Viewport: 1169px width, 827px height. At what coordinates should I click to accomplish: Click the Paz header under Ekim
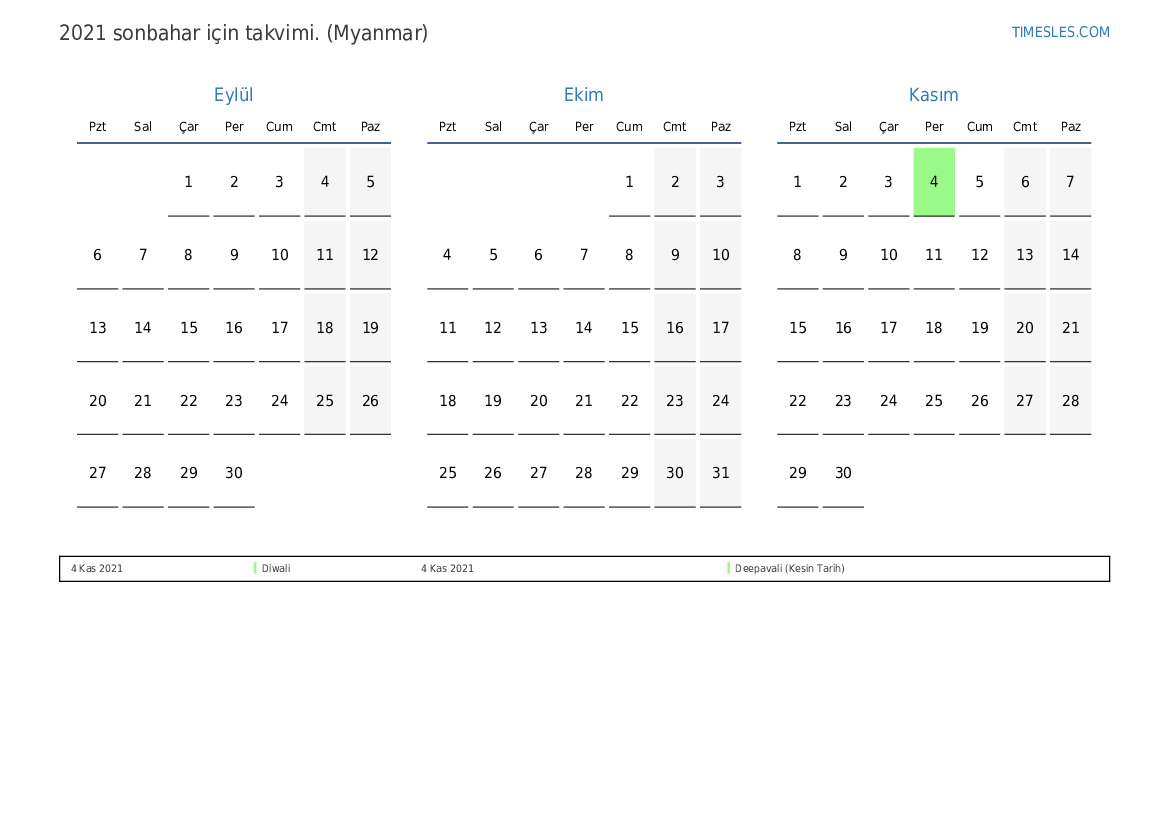[x=720, y=127]
